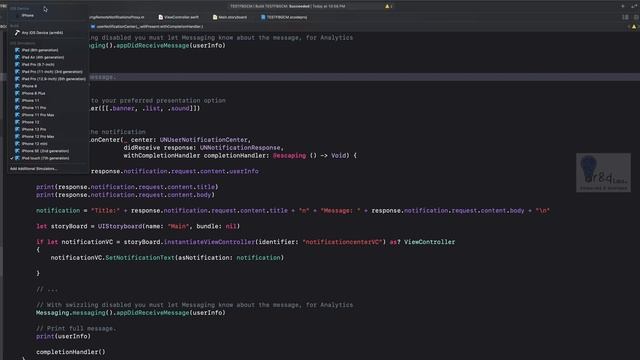Screen dimensions: 640x360
Task: Click the 'if let notificationVC' line
Action: 245,242
